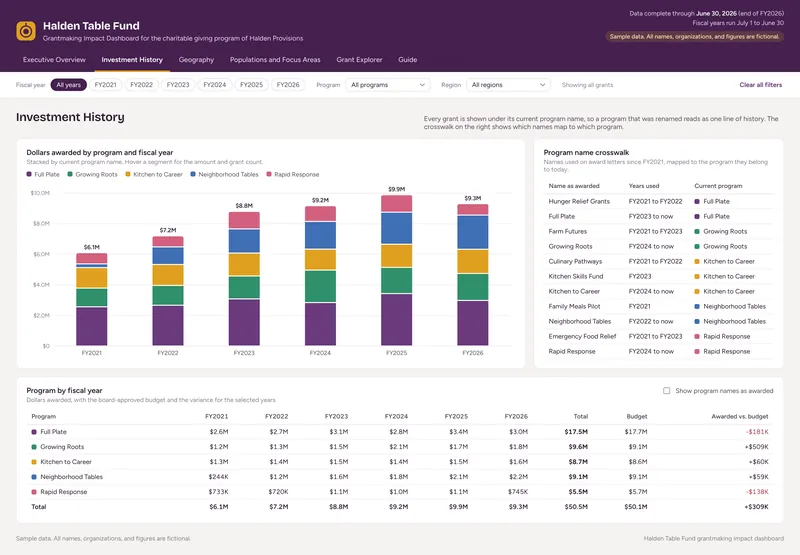Click the pink Rapid Response segment of FY2025 bar
Screen dimensions: 800x555
click(x=396, y=204)
